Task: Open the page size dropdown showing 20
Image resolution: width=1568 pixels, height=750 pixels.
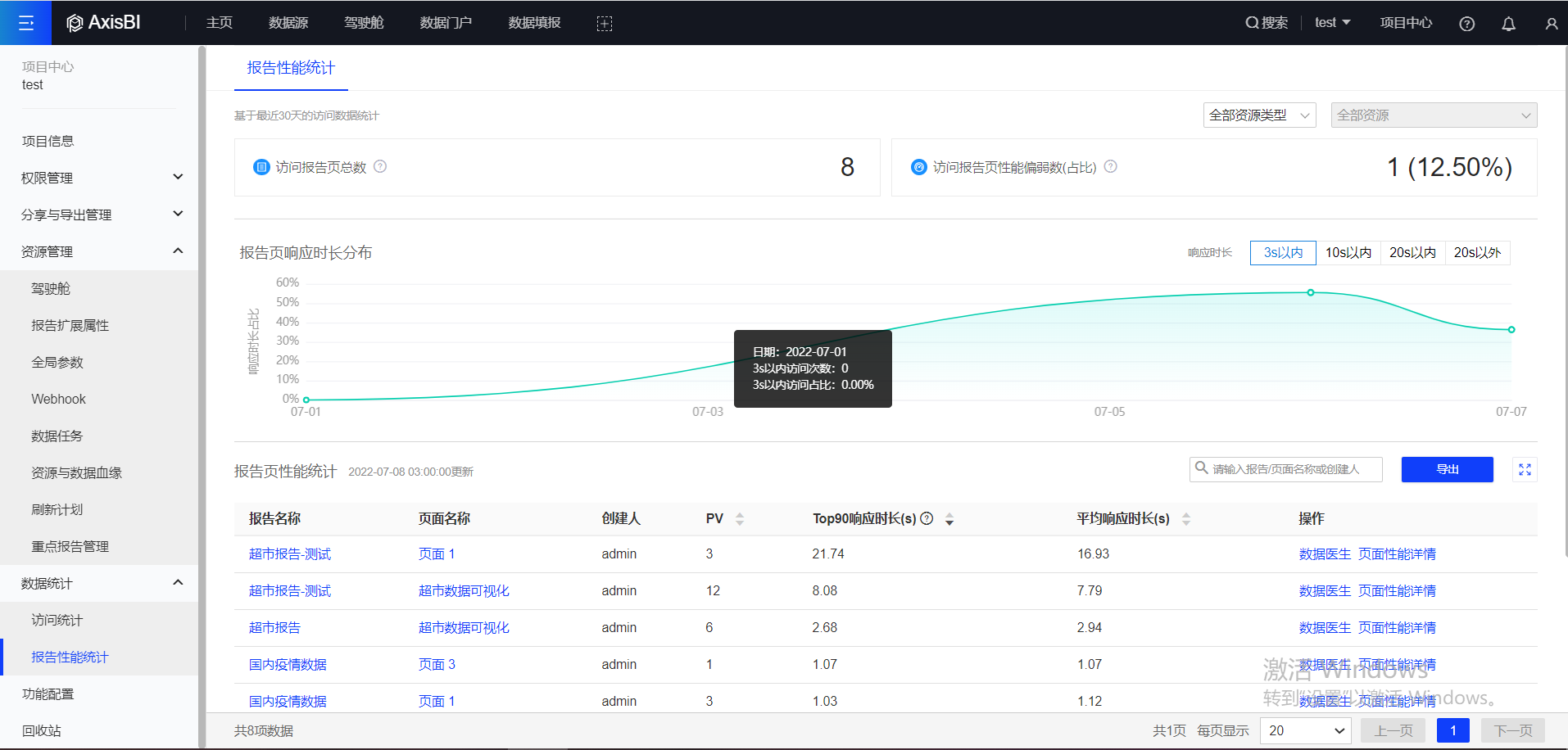Action: coord(1305,730)
